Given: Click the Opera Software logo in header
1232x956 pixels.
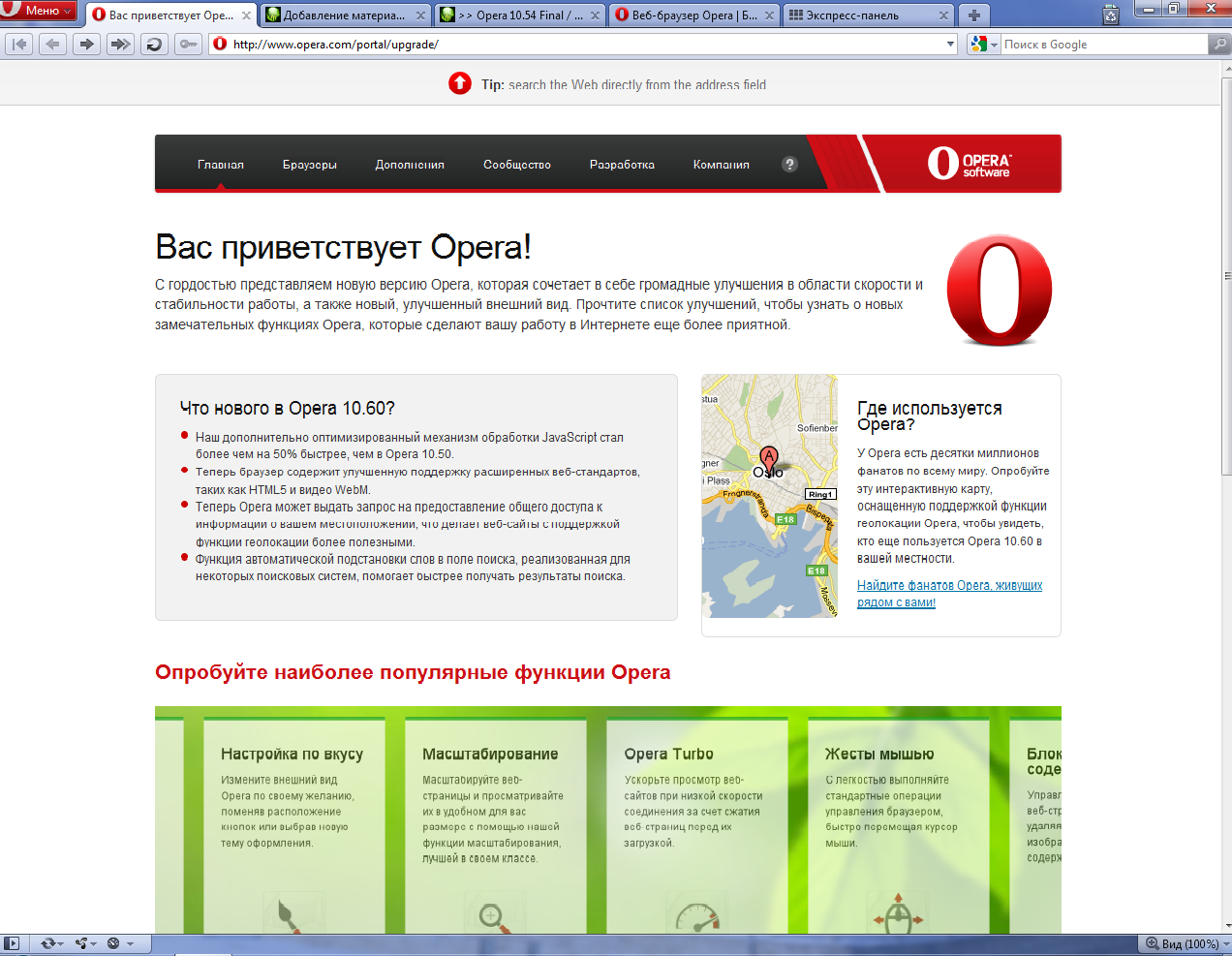Looking at the screenshot, I should 969,163.
